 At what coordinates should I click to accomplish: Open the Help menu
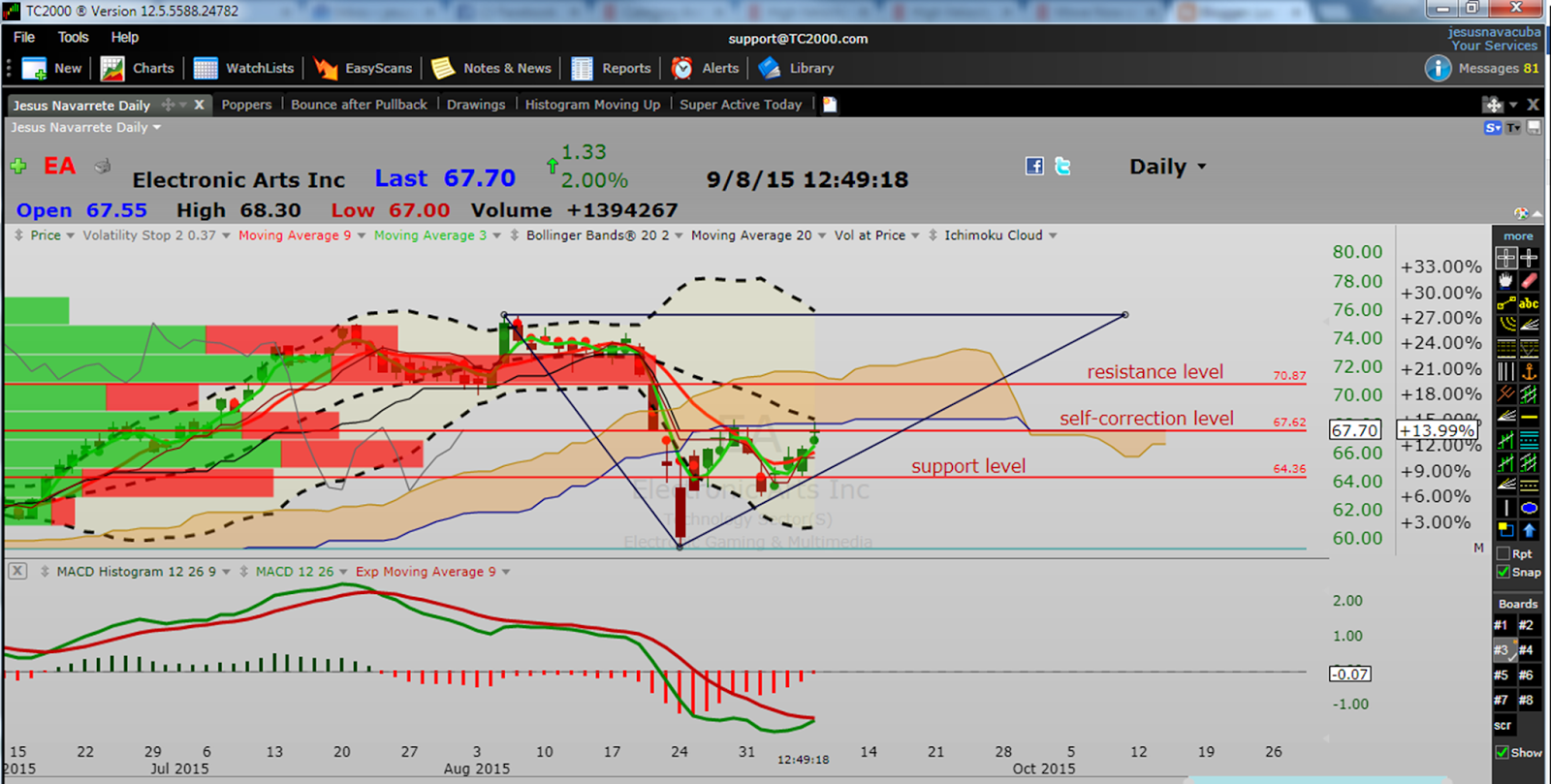coord(125,37)
